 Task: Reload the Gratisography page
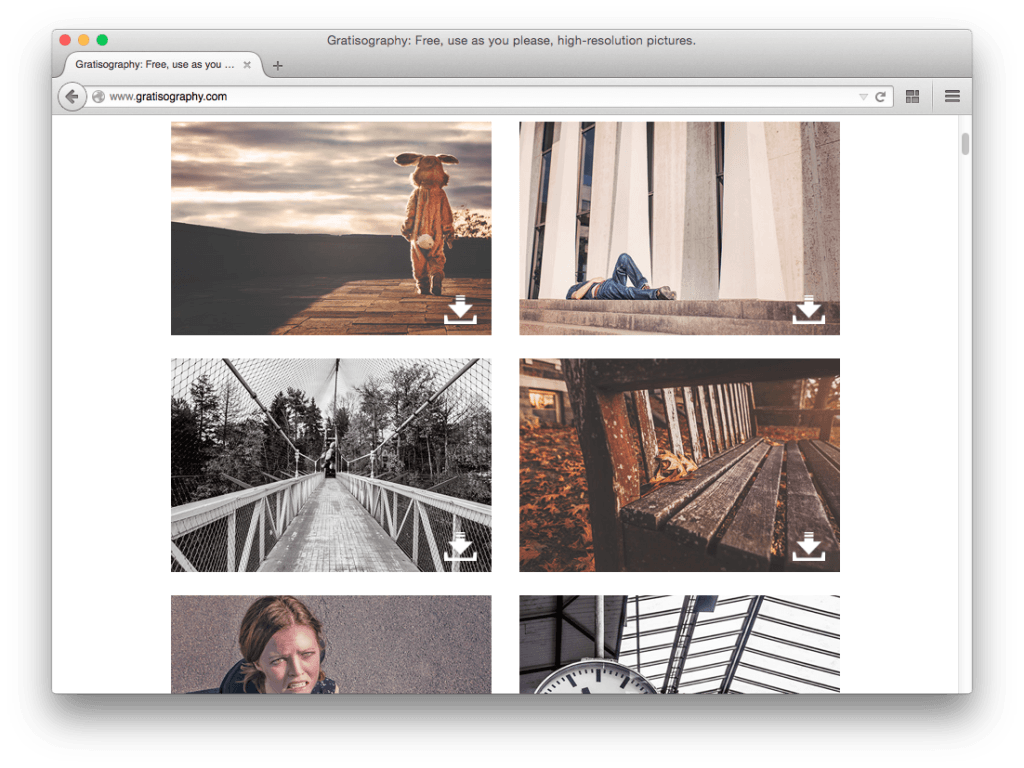click(880, 97)
